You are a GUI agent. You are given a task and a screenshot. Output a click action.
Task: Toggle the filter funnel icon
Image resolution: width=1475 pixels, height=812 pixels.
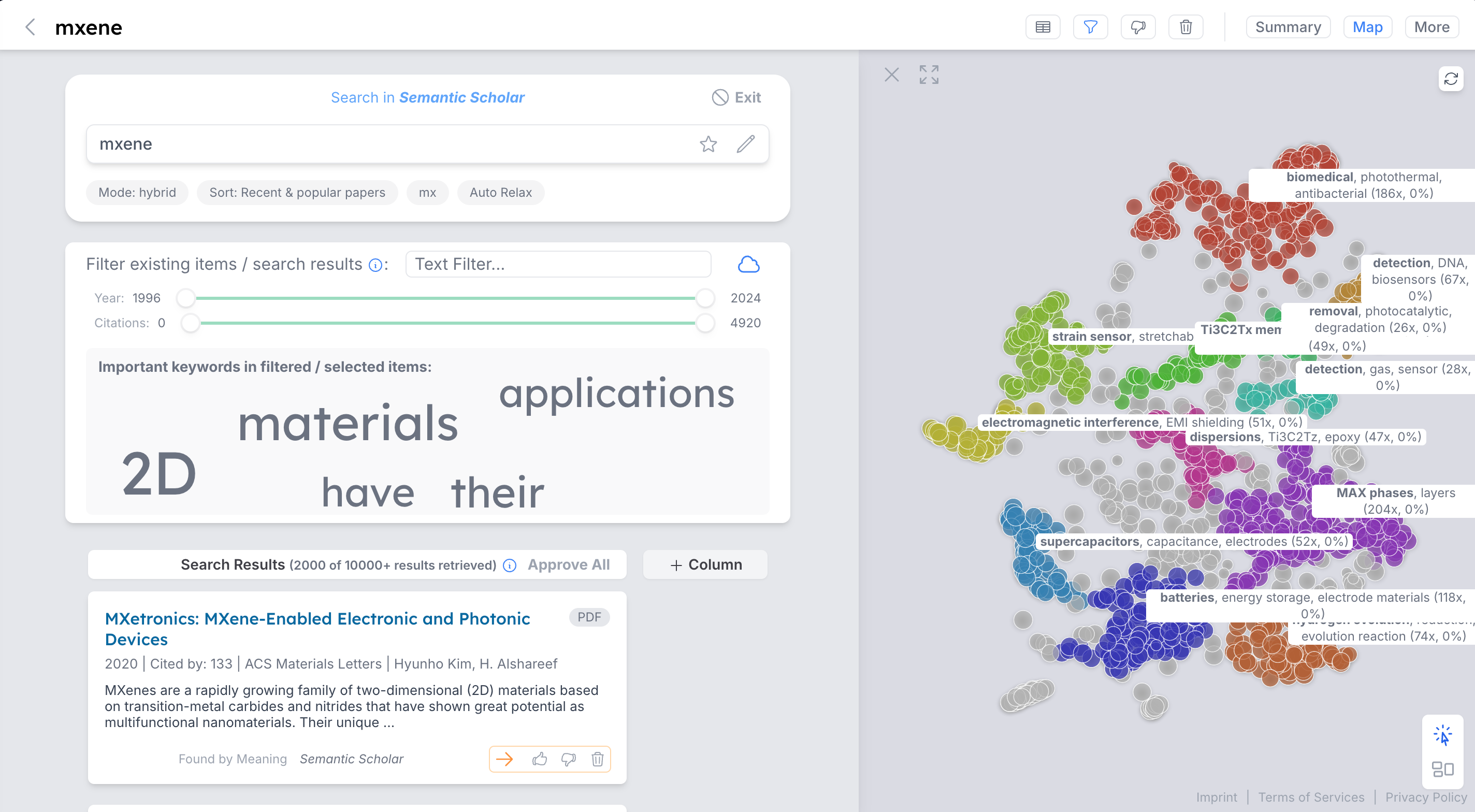tap(1090, 27)
